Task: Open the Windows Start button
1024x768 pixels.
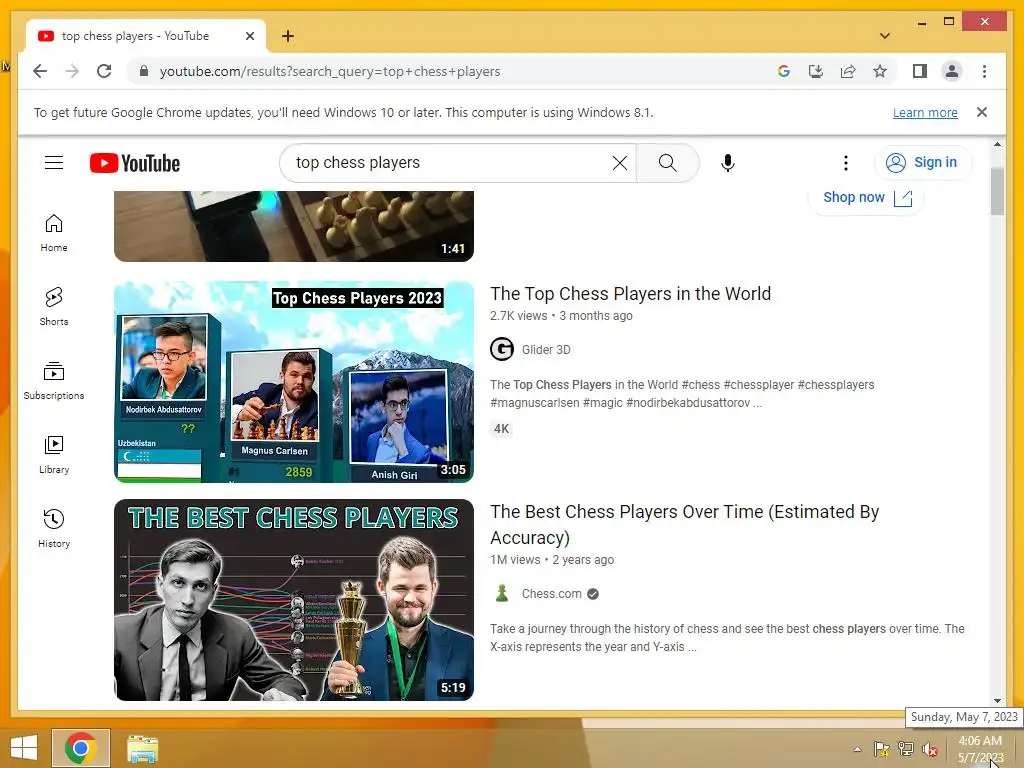Action: pyautogui.click(x=24, y=748)
